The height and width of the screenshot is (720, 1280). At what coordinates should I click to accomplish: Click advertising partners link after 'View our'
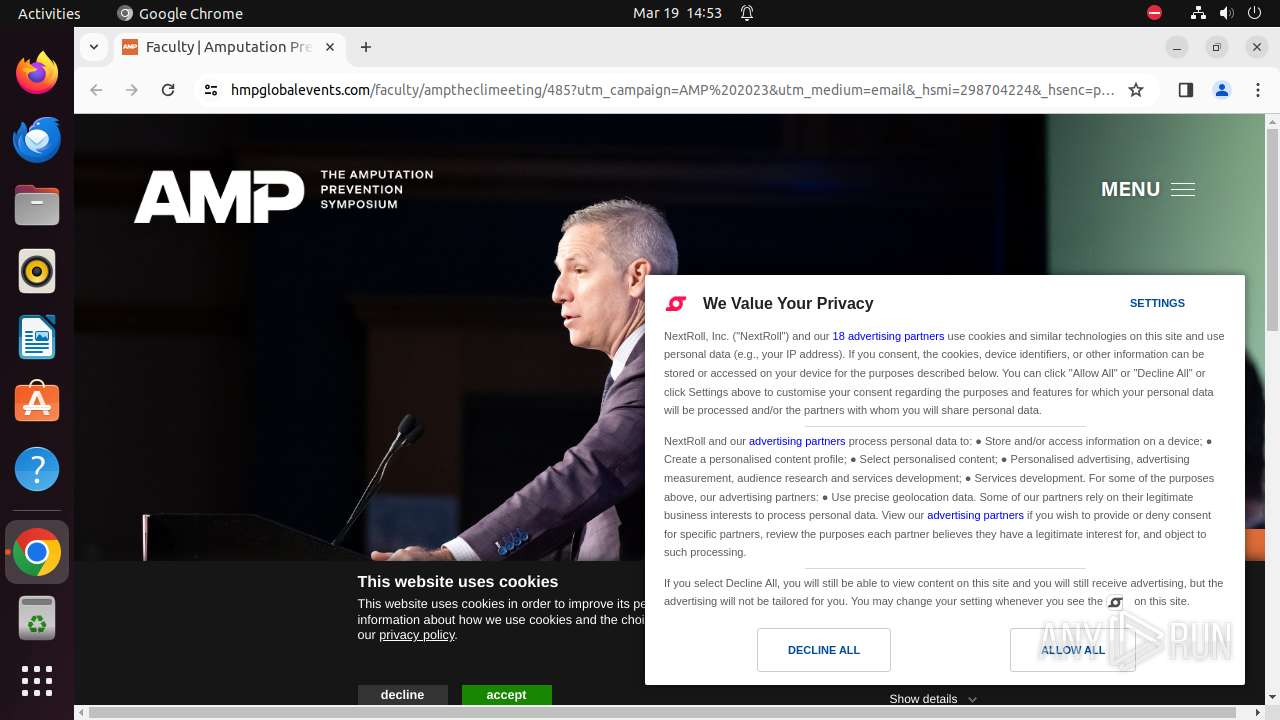[x=975, y=515]
